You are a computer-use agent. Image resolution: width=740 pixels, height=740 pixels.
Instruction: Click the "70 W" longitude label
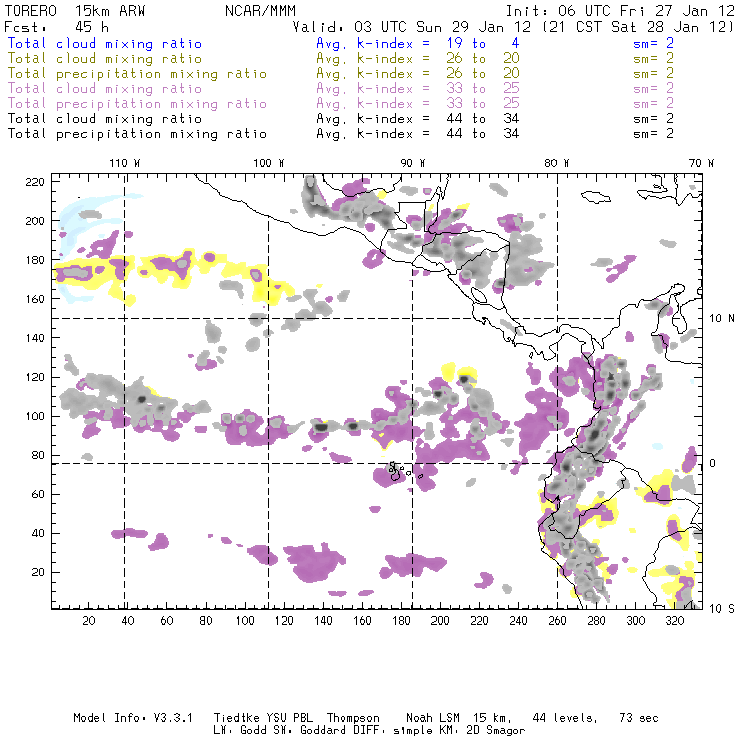(x=701, y=163)
